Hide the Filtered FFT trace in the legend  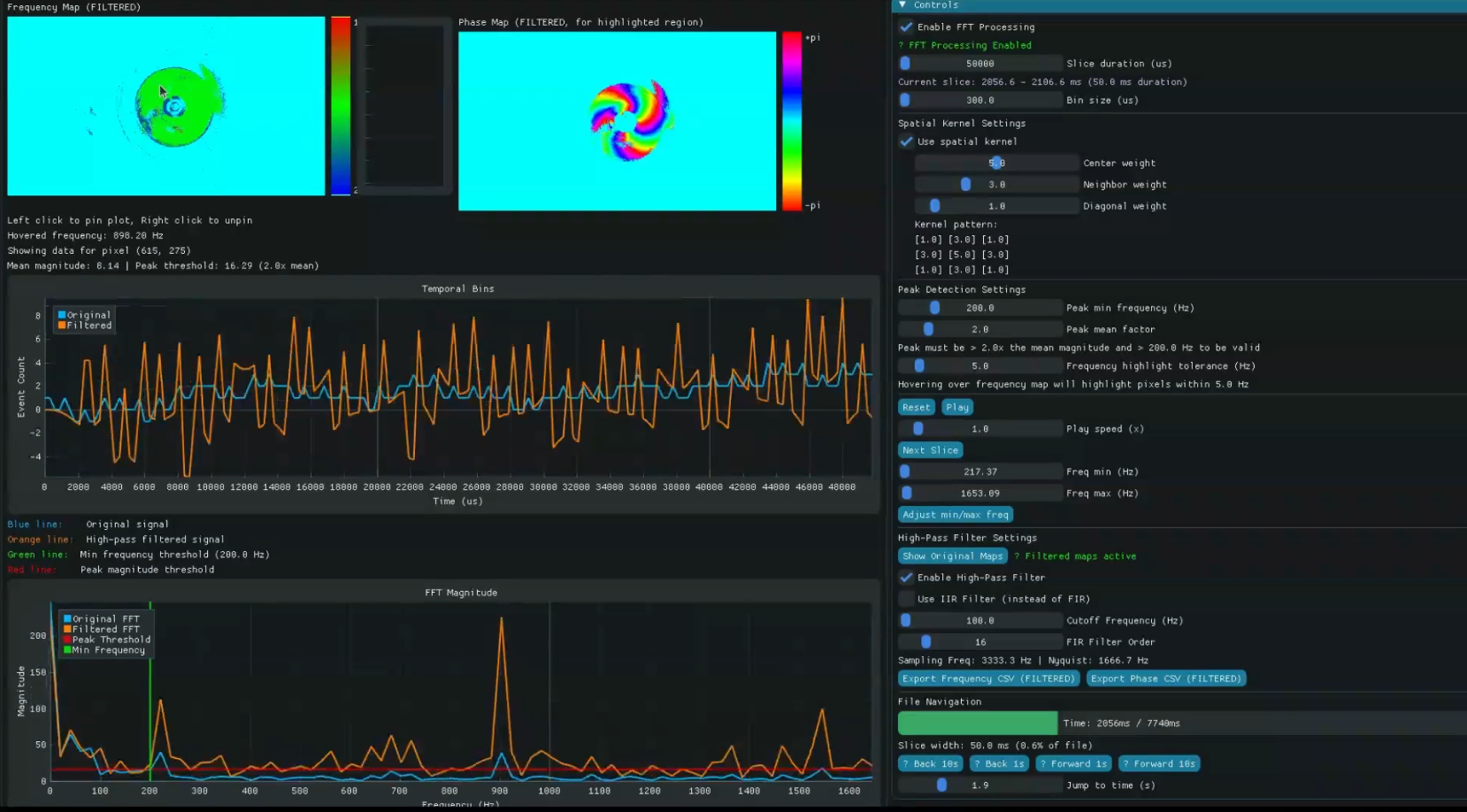[66, 629]
